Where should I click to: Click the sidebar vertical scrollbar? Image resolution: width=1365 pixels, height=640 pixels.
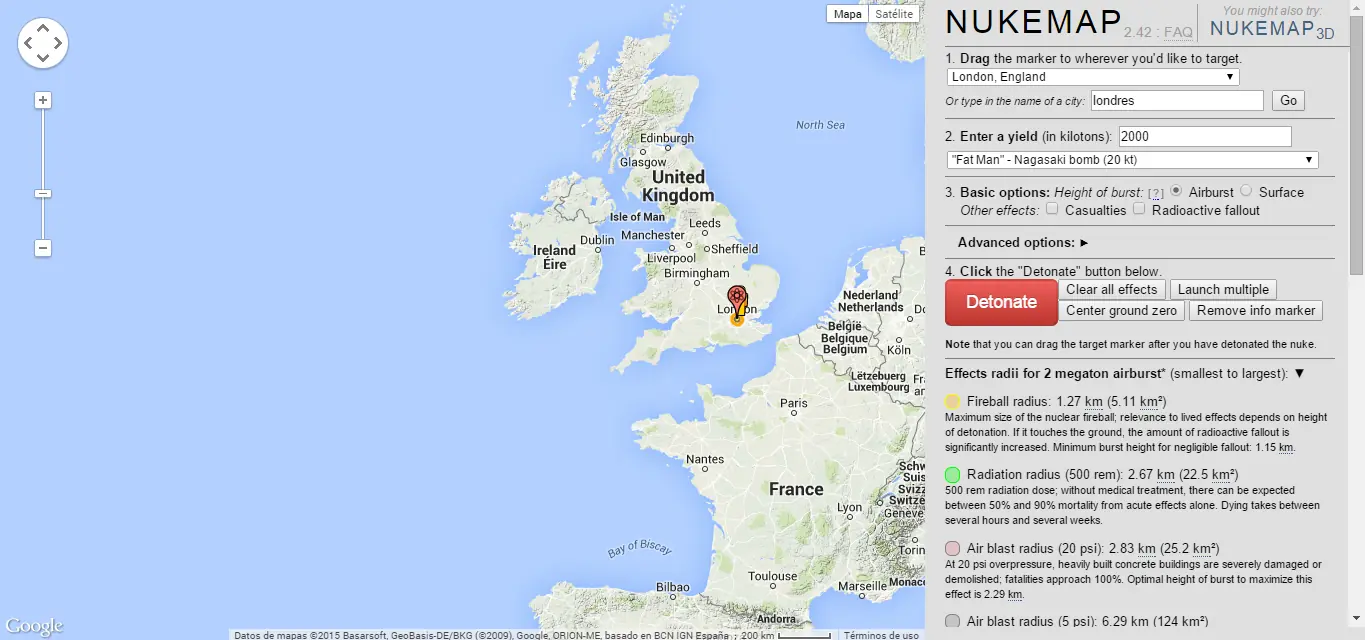[1356, 145]
